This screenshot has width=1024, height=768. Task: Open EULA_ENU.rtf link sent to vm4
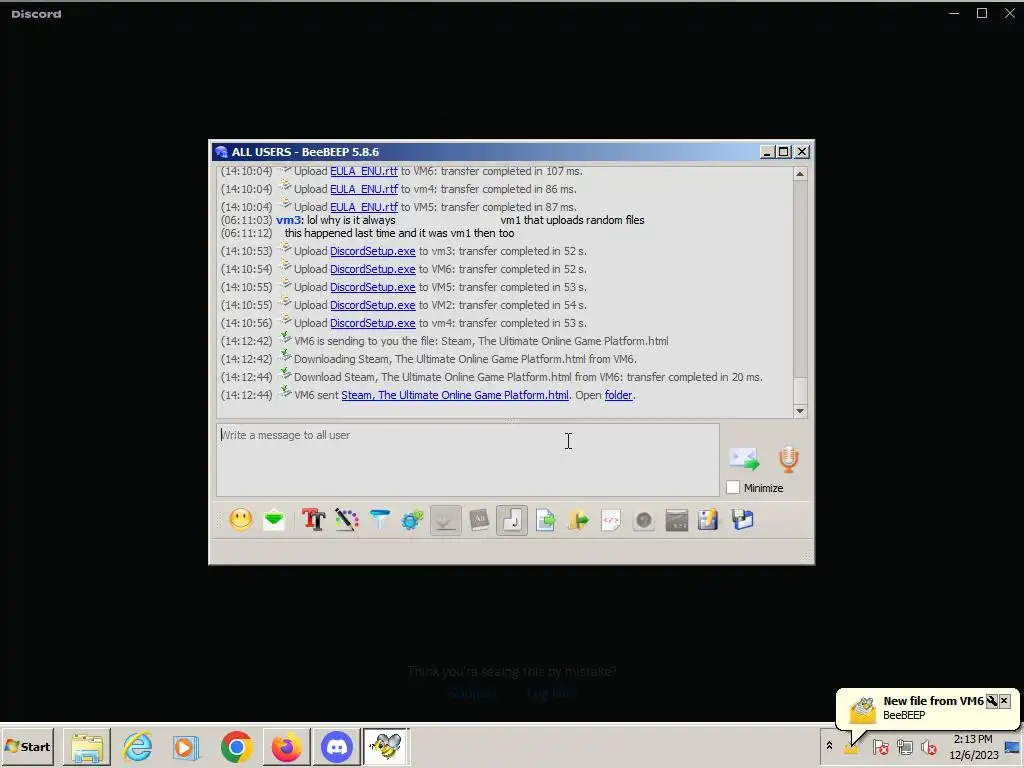pyautogui.click(x=364, y=189)
